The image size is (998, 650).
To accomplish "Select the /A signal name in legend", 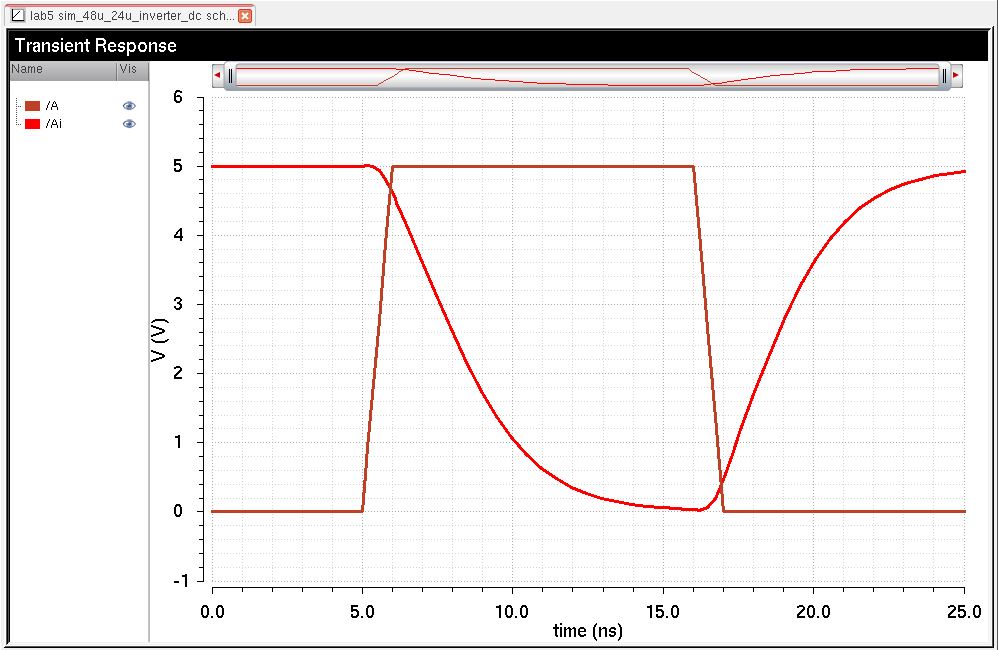I will click(52, 106).
